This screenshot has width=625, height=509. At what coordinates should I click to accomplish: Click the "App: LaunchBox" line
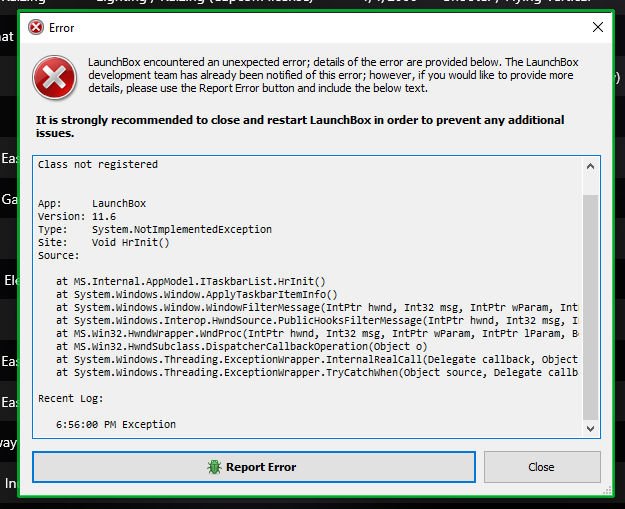point(92,203)
